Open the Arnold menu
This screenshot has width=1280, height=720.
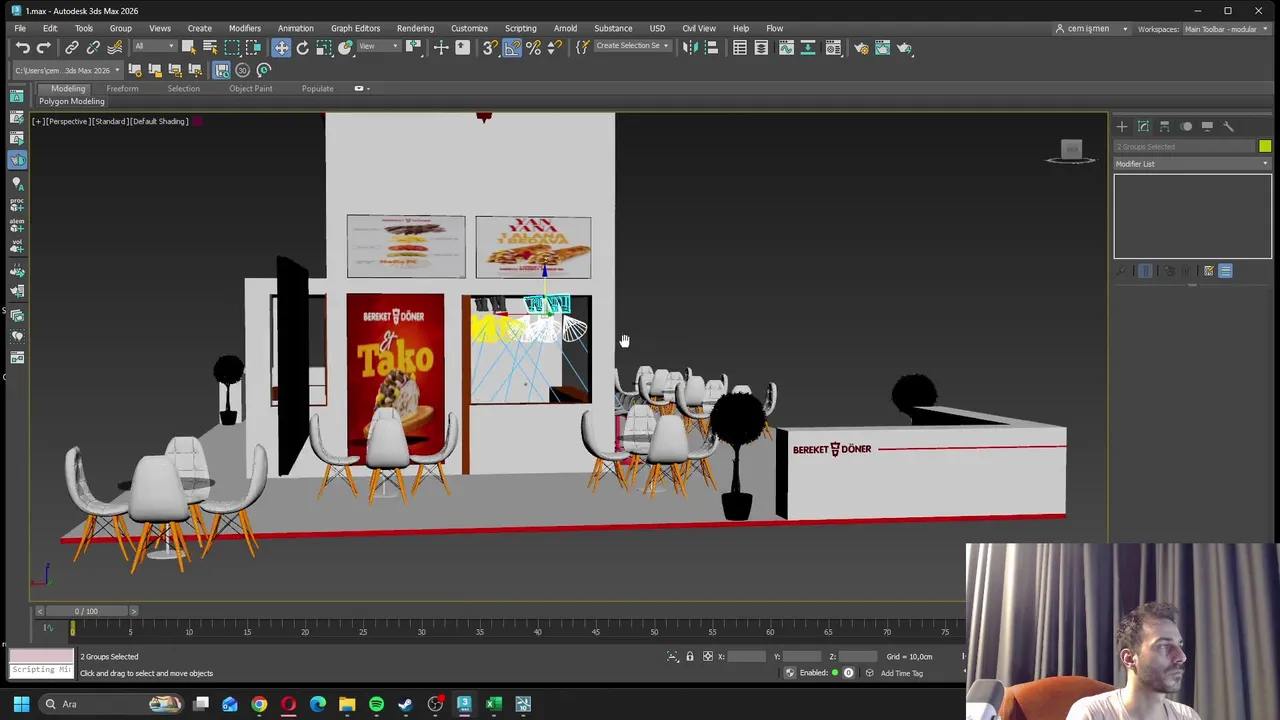pos(565,29)
